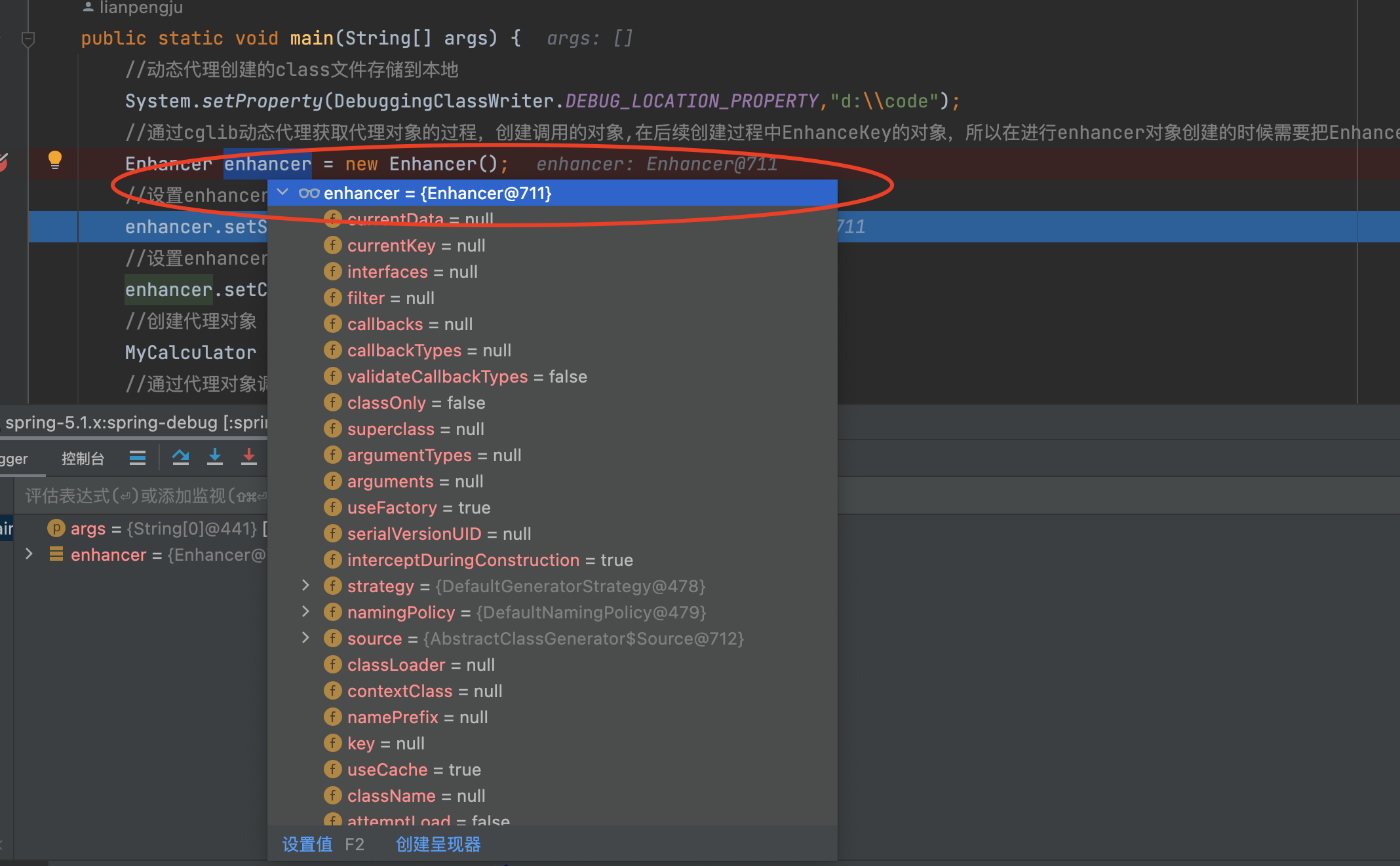
Task: Click the step over debugger icon
Action: coord(180,457)
